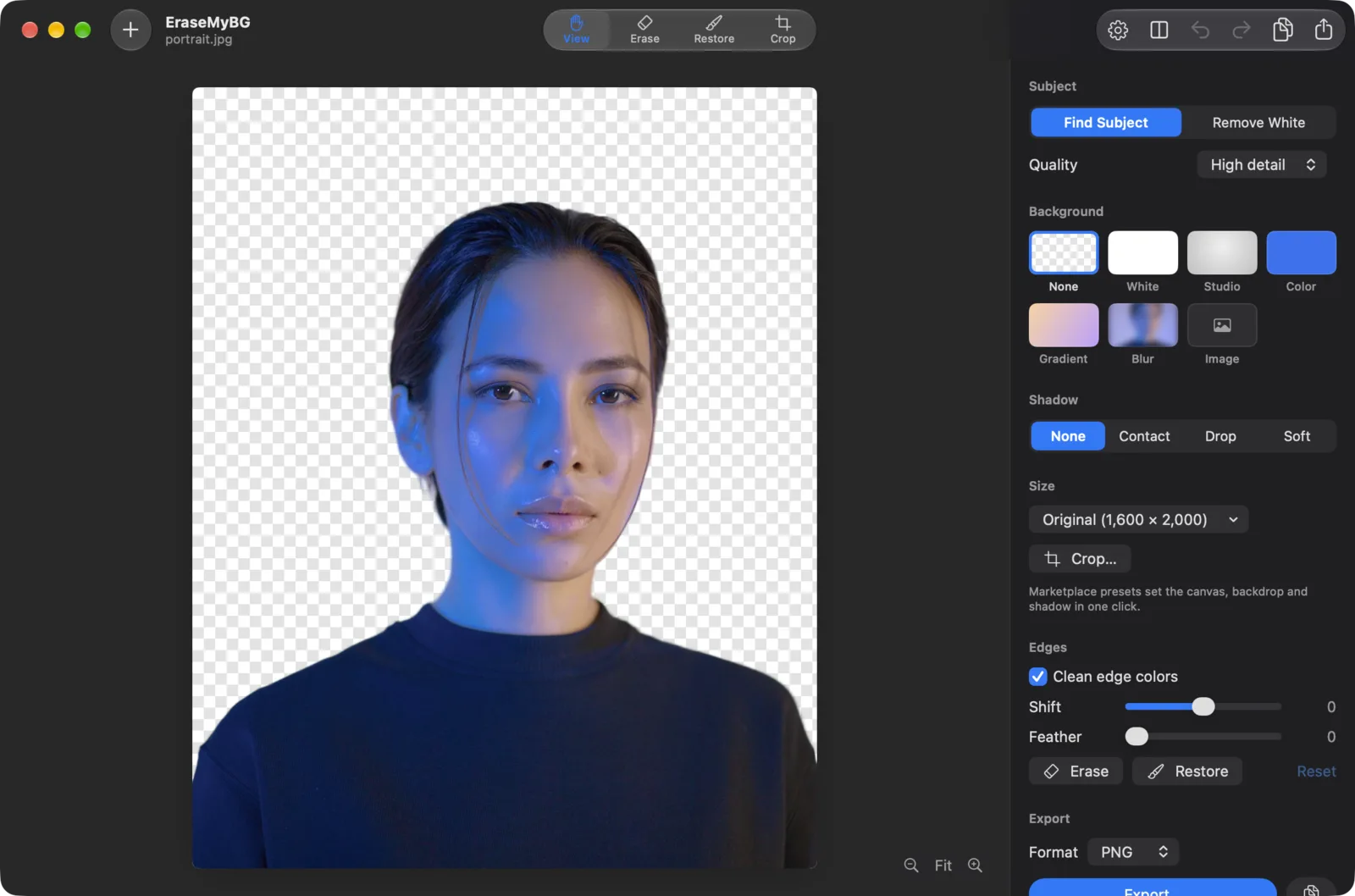Viewport: 1355px width, 896px height.
Task: Click the blue Export button
Action: pos(1153,888)
